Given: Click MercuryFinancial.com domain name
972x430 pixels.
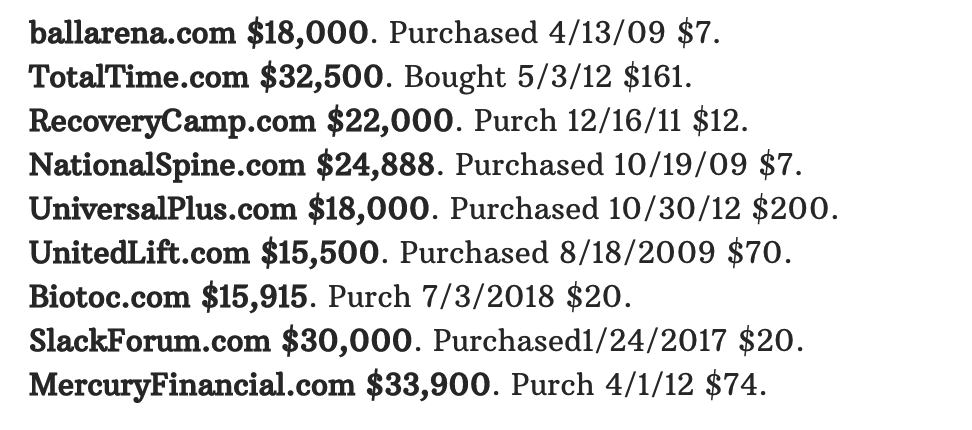Looking at the screenshot, I should click(192, 385).
